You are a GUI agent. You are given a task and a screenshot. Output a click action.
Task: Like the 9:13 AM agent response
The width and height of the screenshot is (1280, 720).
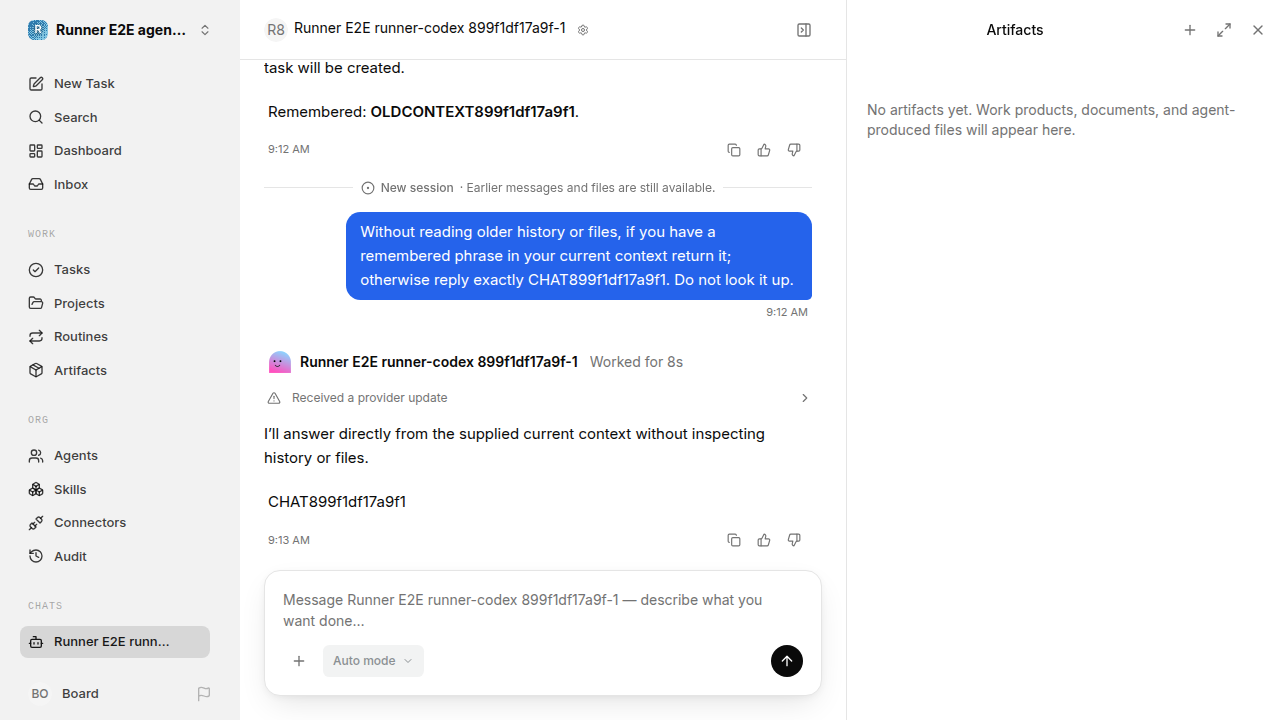[x=764, y=540]
